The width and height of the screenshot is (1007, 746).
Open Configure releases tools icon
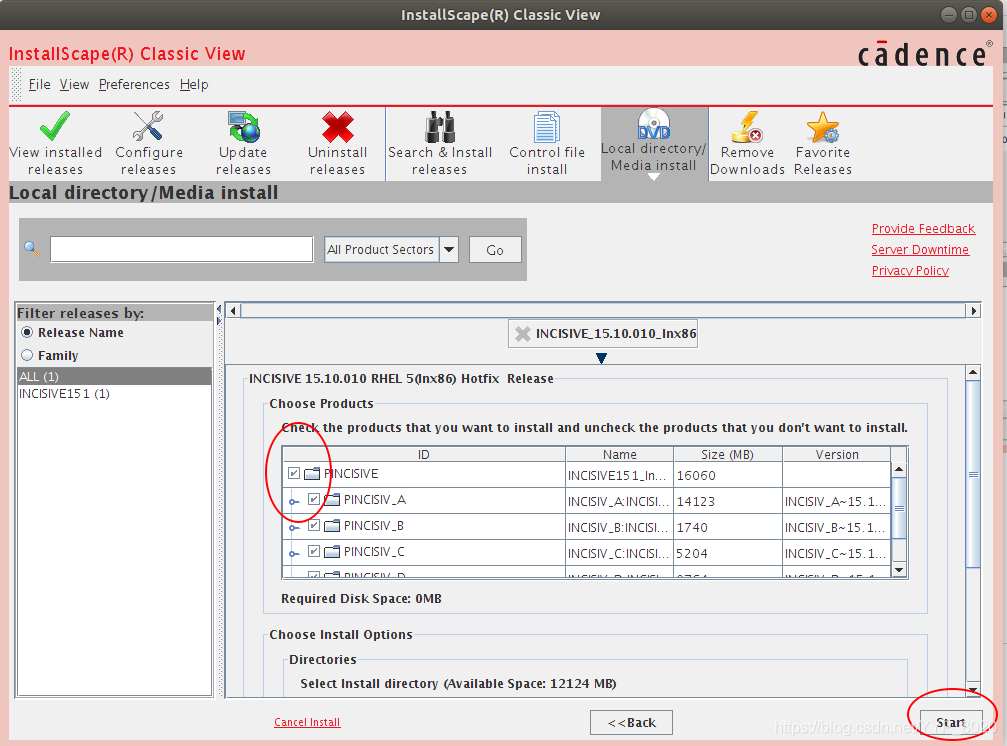[148, 126]
